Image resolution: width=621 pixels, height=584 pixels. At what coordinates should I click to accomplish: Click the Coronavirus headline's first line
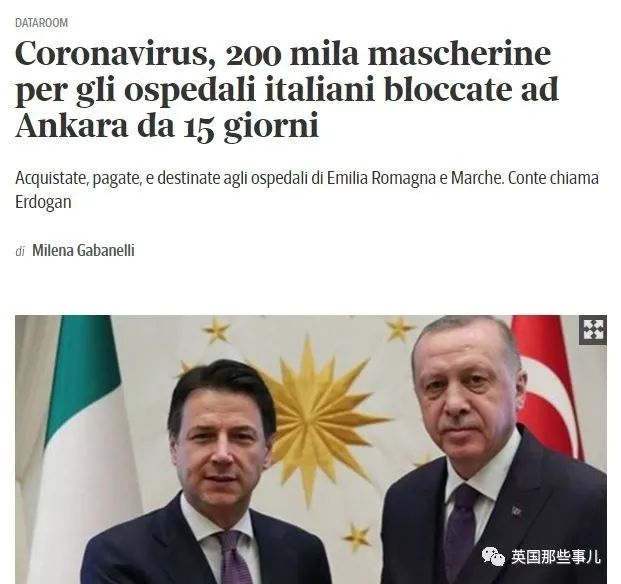pos(283,54)
